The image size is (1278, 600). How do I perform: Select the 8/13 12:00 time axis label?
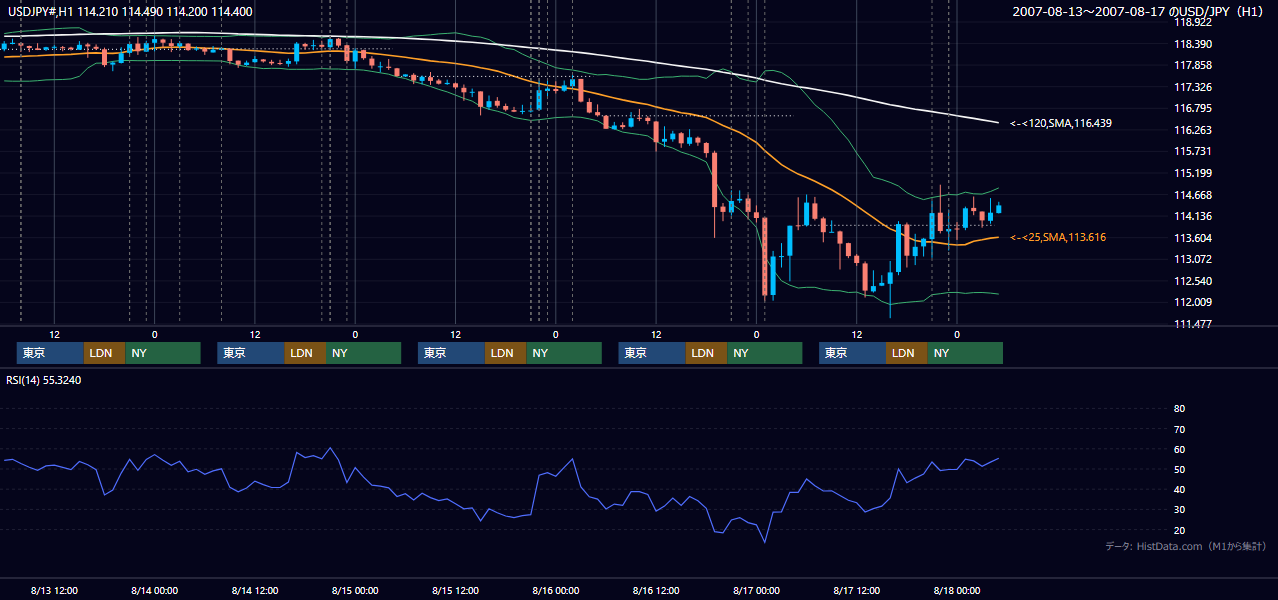pyautogui.click(x=55, y=590)
